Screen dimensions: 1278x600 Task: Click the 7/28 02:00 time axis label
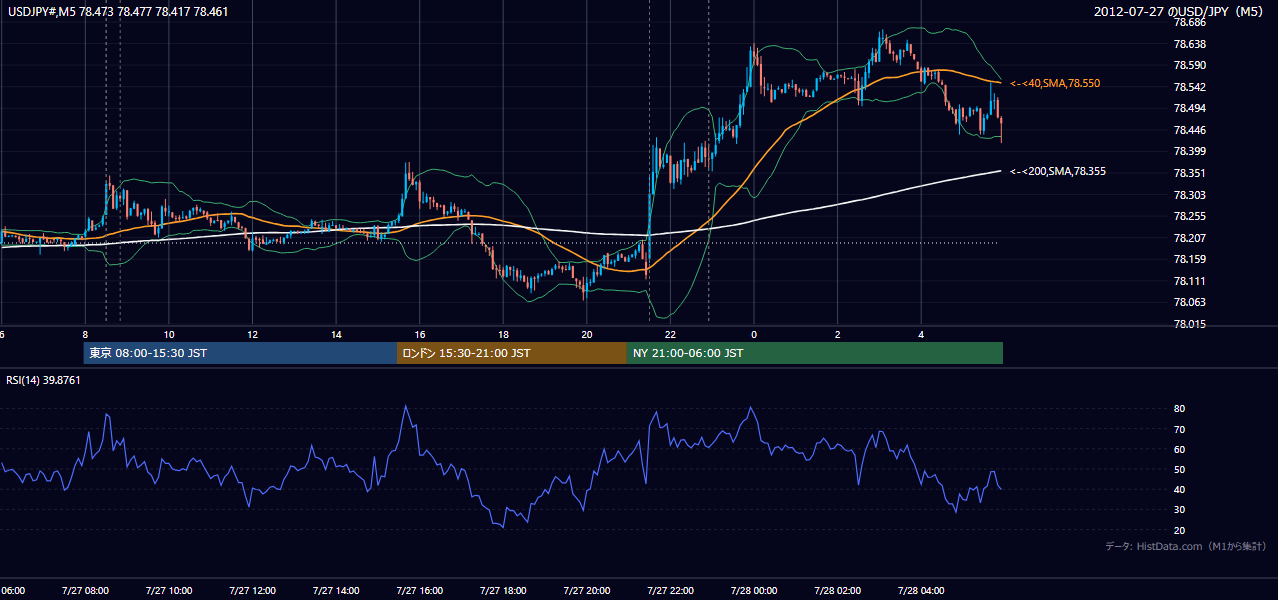(x=837, y=590)
